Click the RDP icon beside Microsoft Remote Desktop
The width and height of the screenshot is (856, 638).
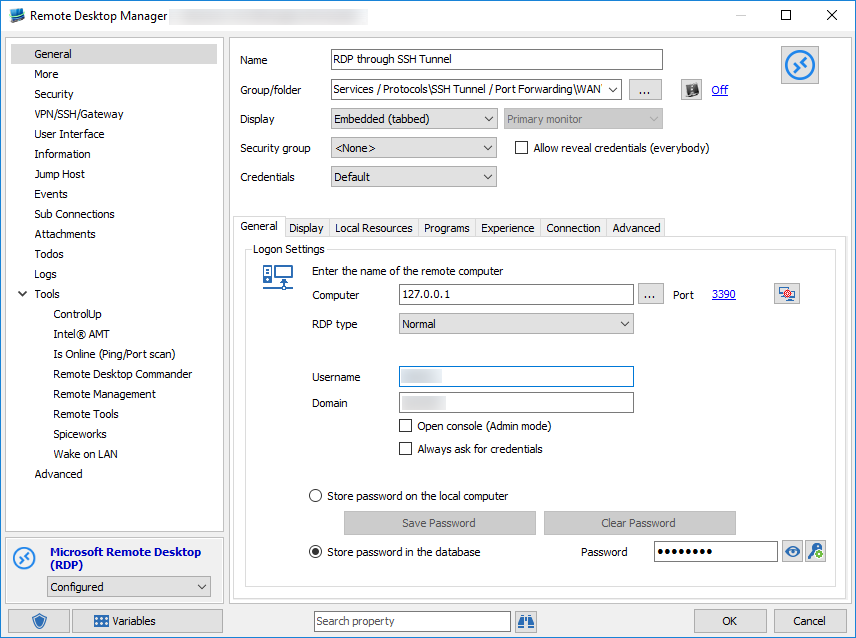coord(22,557)
